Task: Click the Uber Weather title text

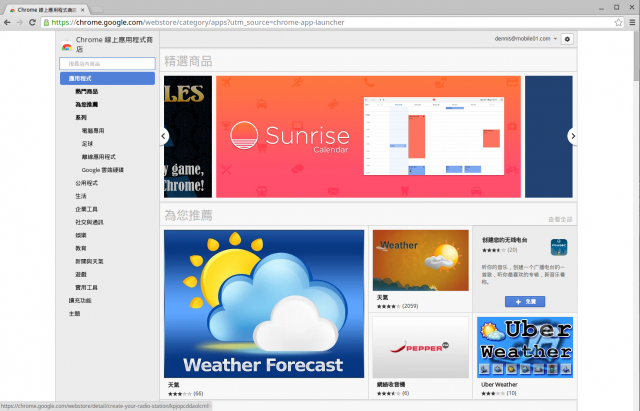Action: tap(499, 384)
